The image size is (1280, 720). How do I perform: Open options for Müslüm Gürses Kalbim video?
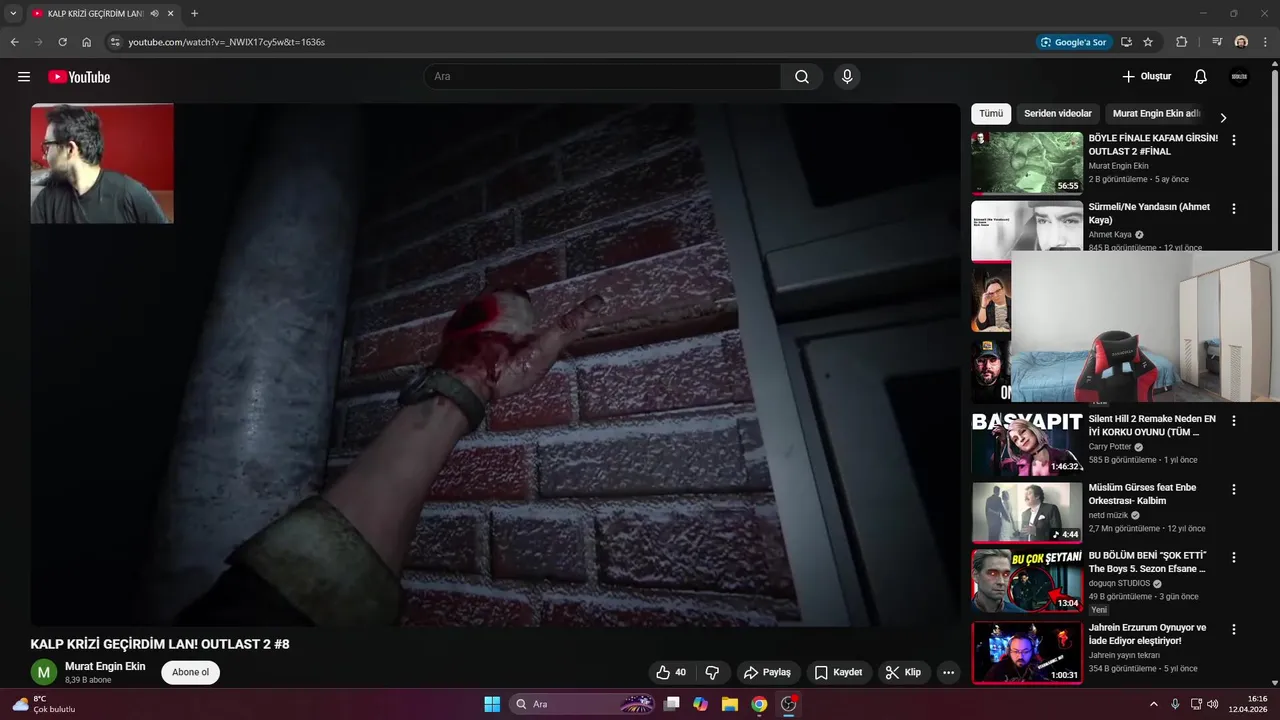click(1234, 489)
